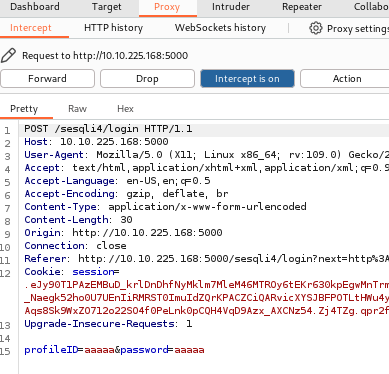The image size is (389, 374).
Task: Click the password value aaaaa
Action: click(x=189, y=350)
